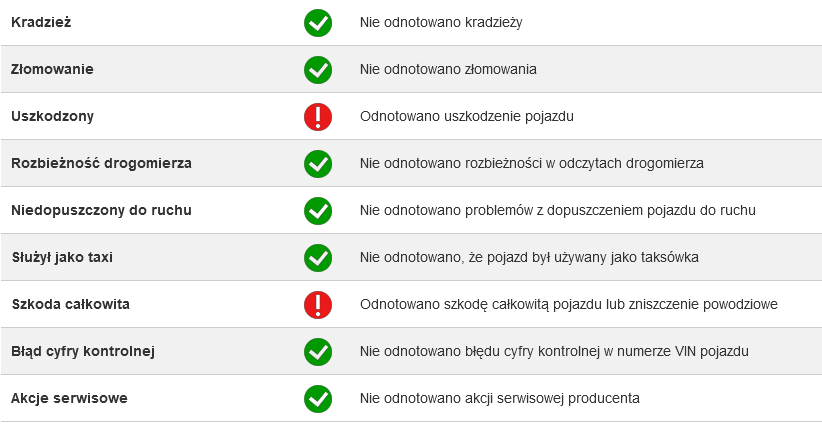Click the checkmark beside Błąd cyfry kontrolnej

coord(318,352)
